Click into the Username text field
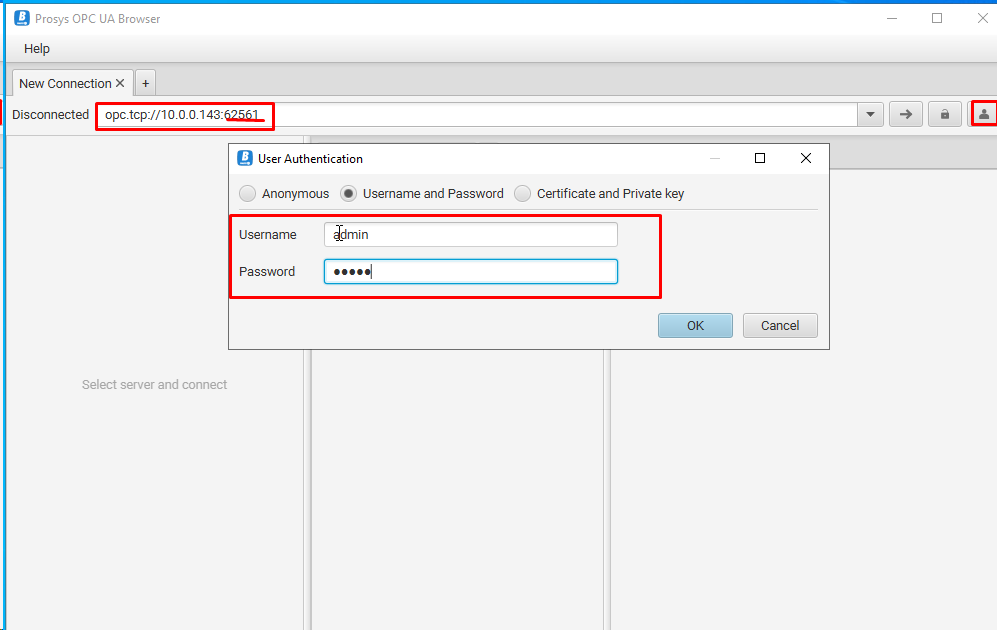The width and height of the screenshot is (997, 630). (470, 235)
